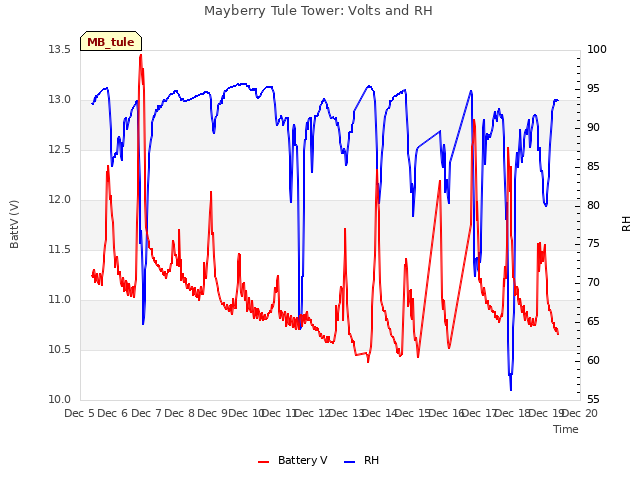Click the Time axis label
640x480 pixels.
(566, 429)
